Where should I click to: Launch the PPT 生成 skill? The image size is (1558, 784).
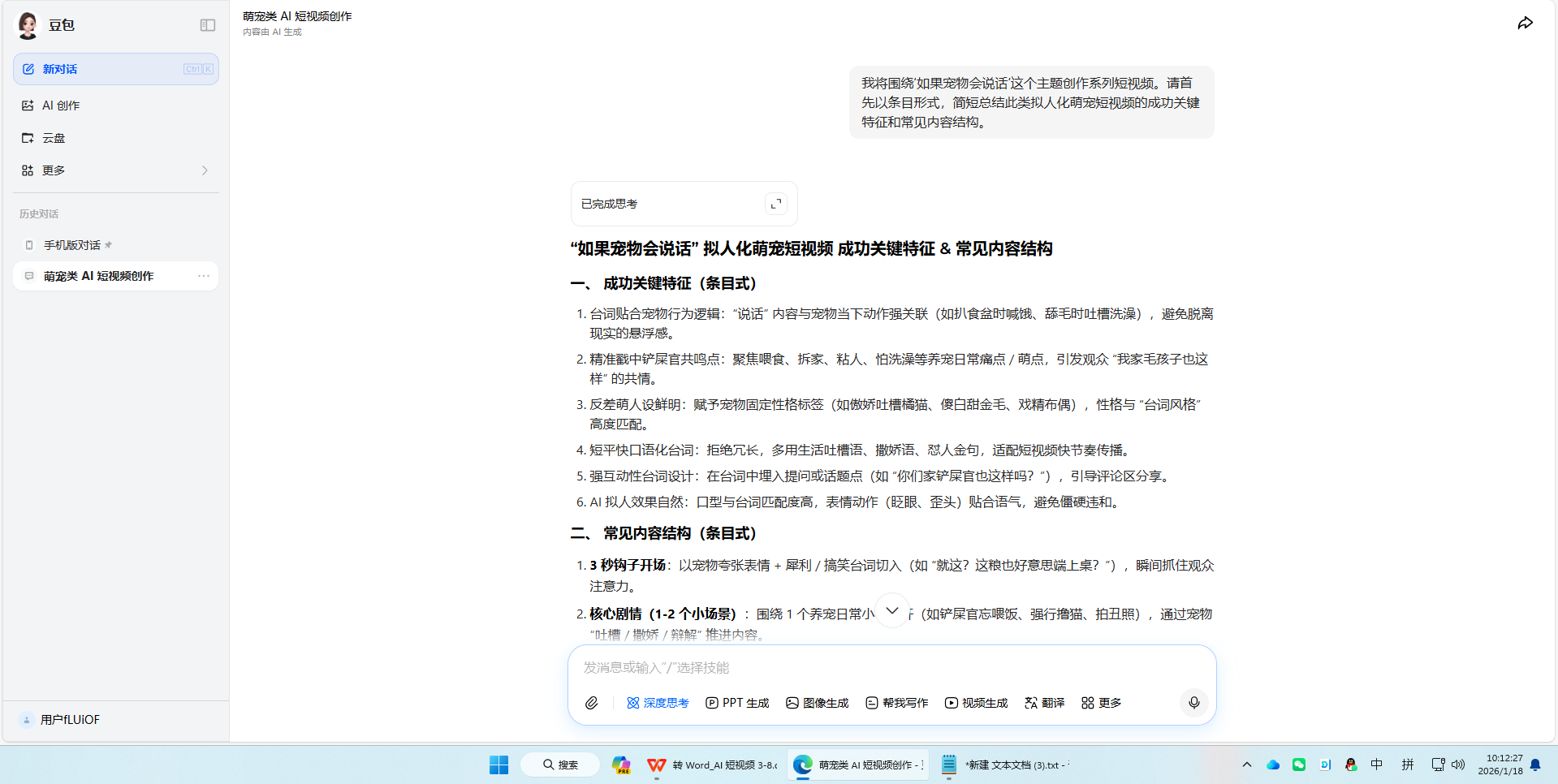coord(736,703)
